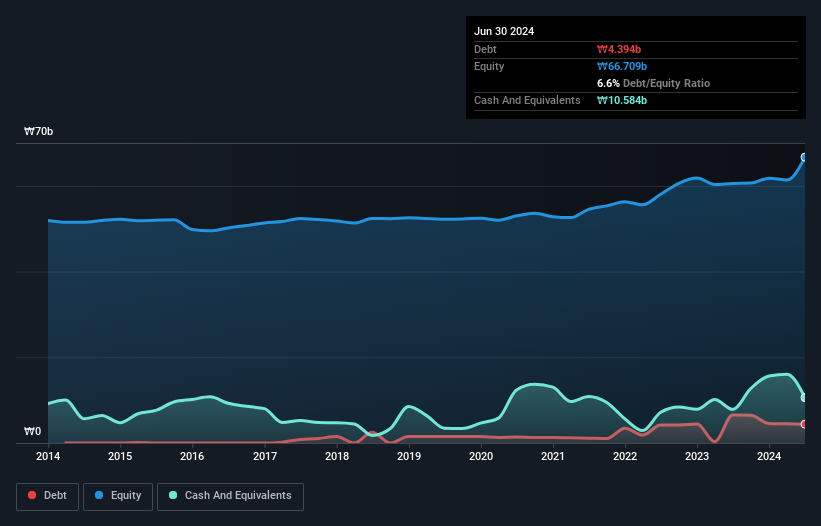Viewport: 821px width, 526px height.
Task: Click the 2020 x-axis label
Action: 481,456
